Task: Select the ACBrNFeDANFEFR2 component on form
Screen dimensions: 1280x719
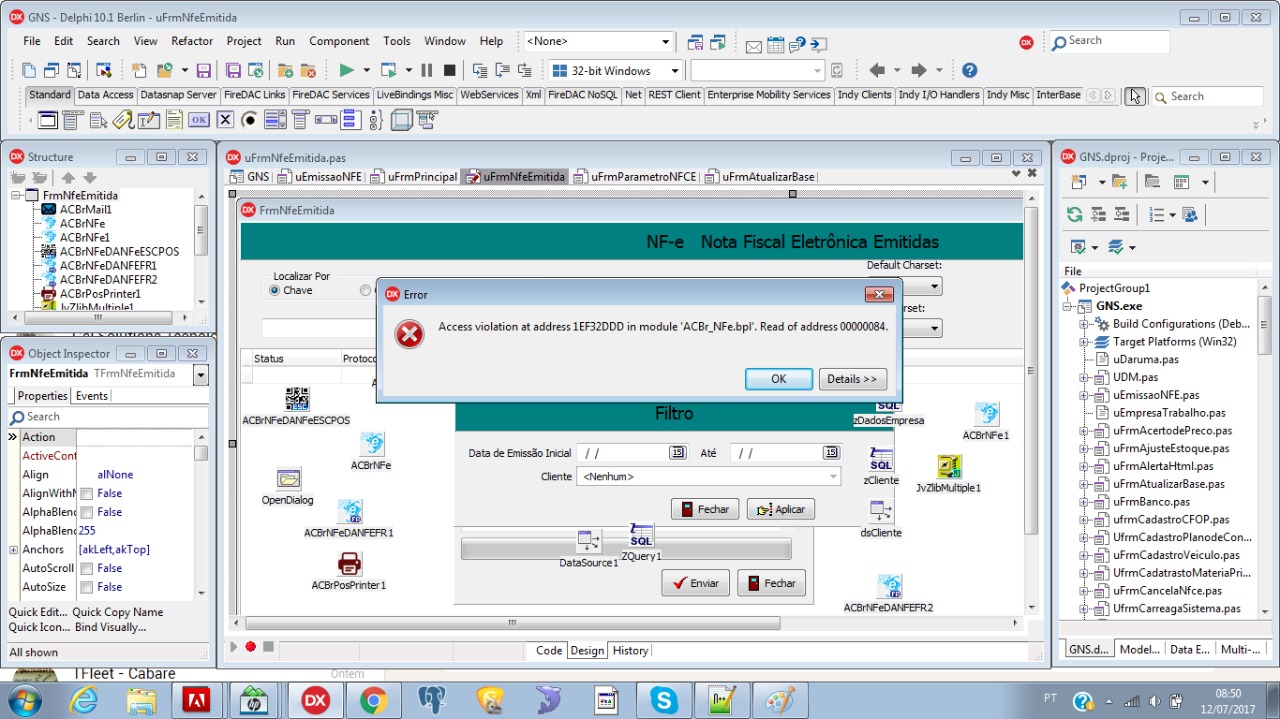Action: click(x=889, y=587)
